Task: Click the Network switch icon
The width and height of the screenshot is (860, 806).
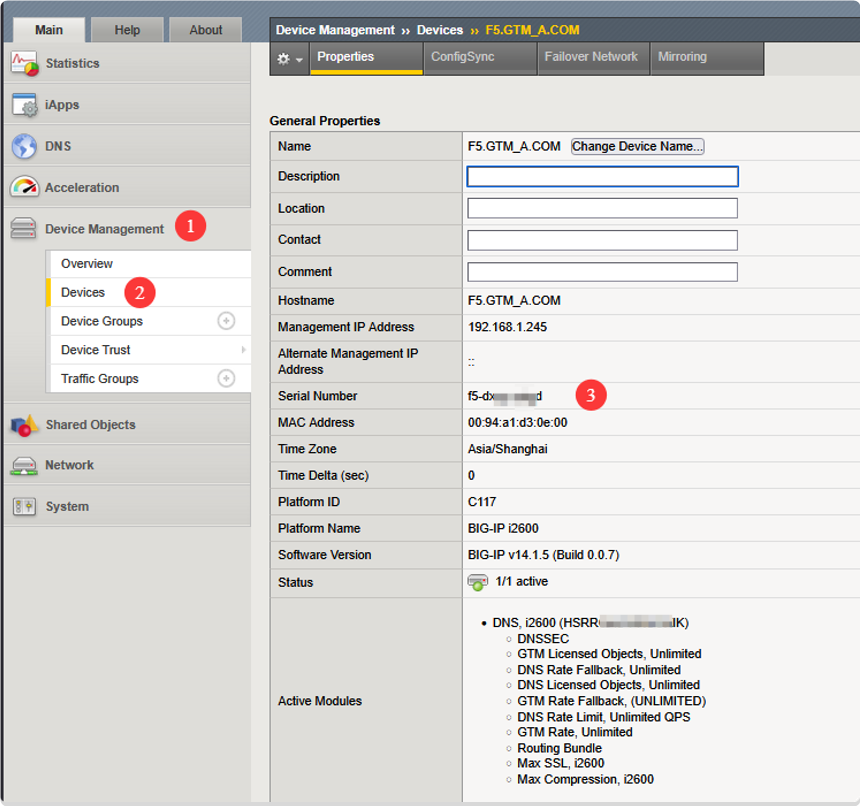Action: [x=25, y=466]
